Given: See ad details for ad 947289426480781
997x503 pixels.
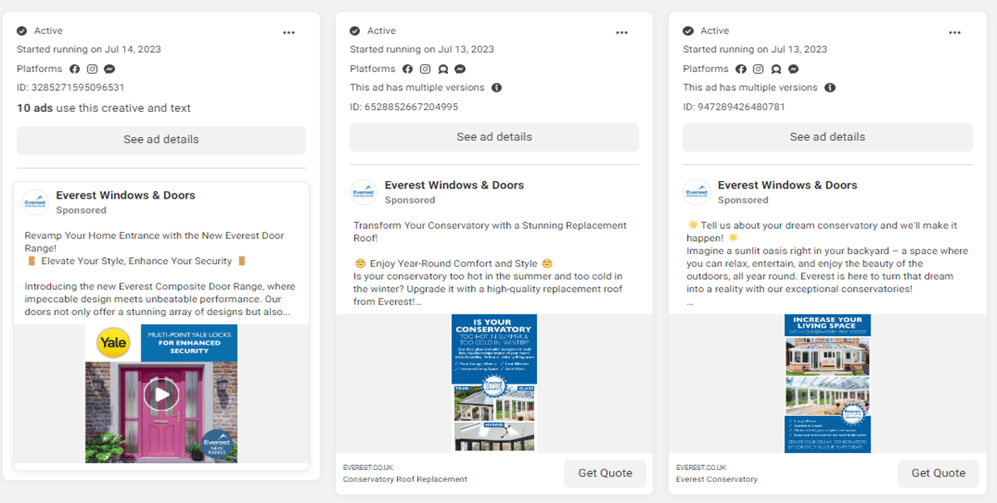Looking at the screenshot, I should pyautogui.click(x=827, y=137).
